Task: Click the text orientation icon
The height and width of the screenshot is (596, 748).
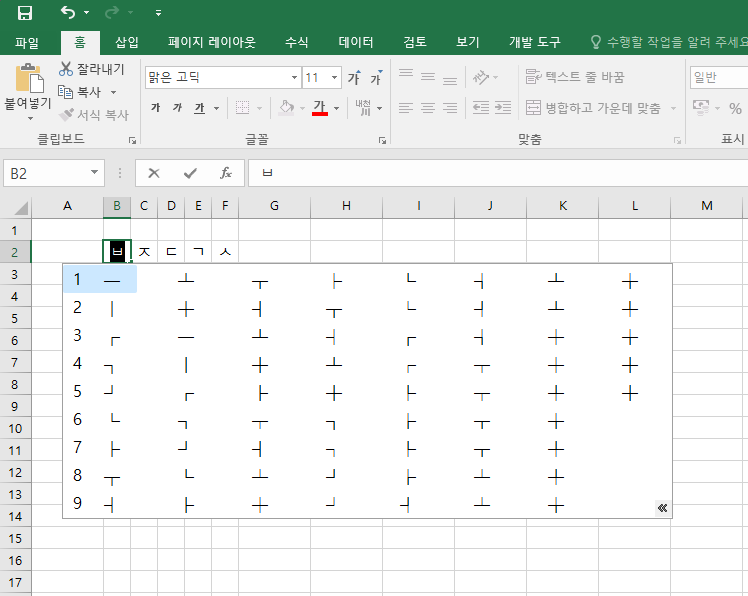Action: (481, 77)
